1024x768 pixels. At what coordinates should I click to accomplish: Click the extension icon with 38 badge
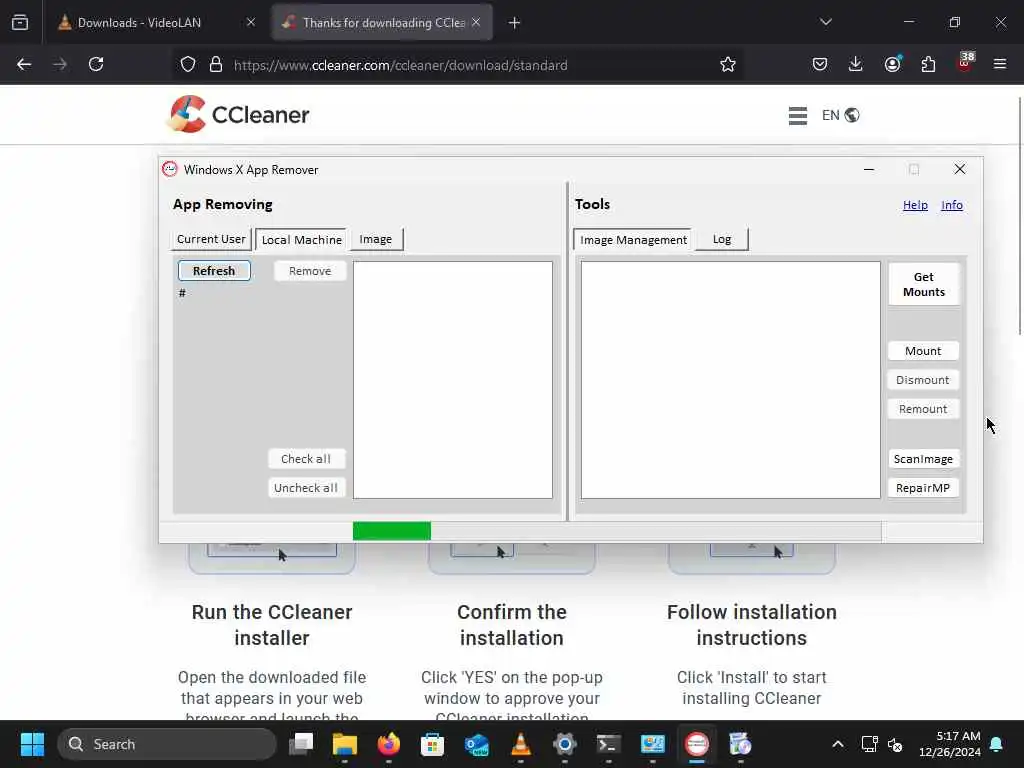click(965, 63)
